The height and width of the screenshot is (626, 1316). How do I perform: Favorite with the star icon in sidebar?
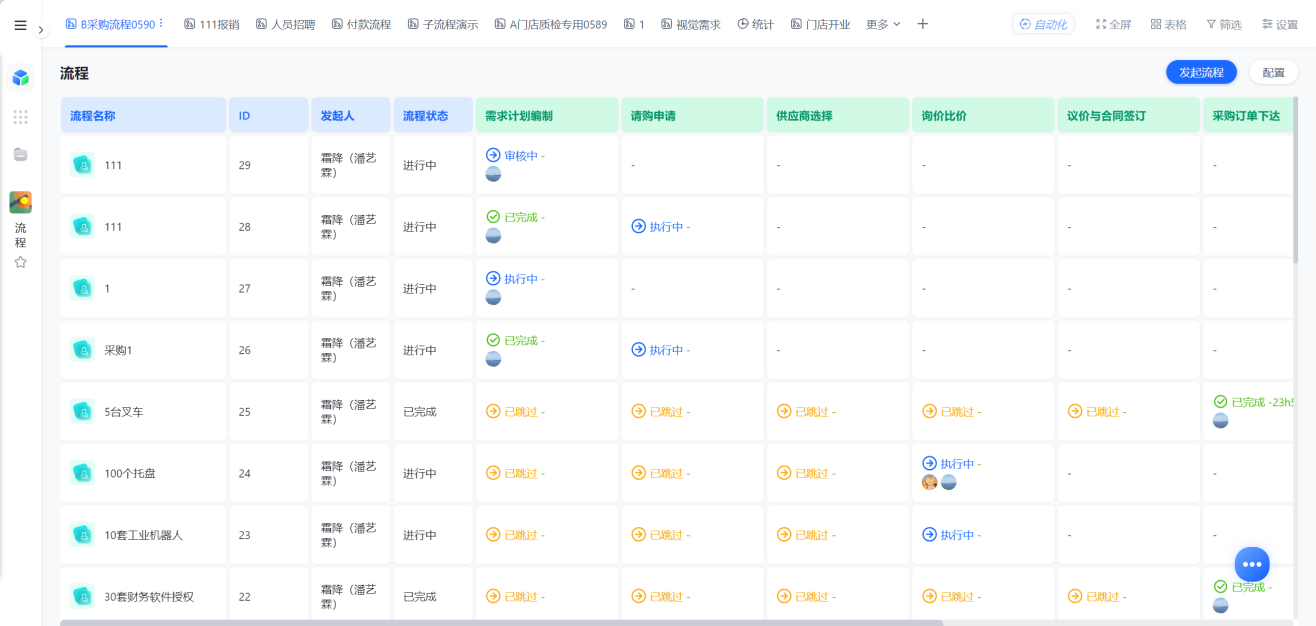pos(20,262)
